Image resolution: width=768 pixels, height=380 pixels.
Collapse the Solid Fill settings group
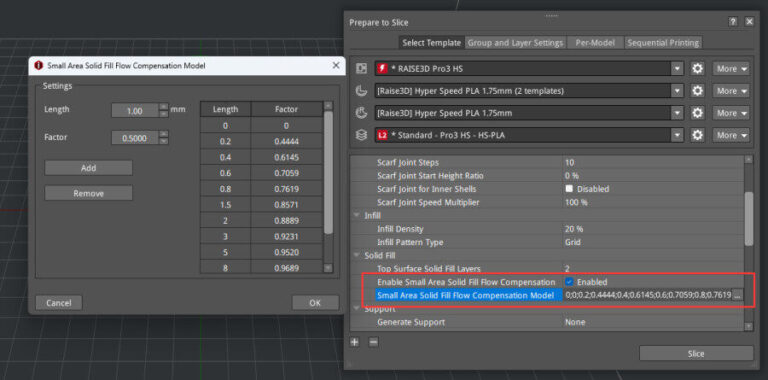(356, 256)
